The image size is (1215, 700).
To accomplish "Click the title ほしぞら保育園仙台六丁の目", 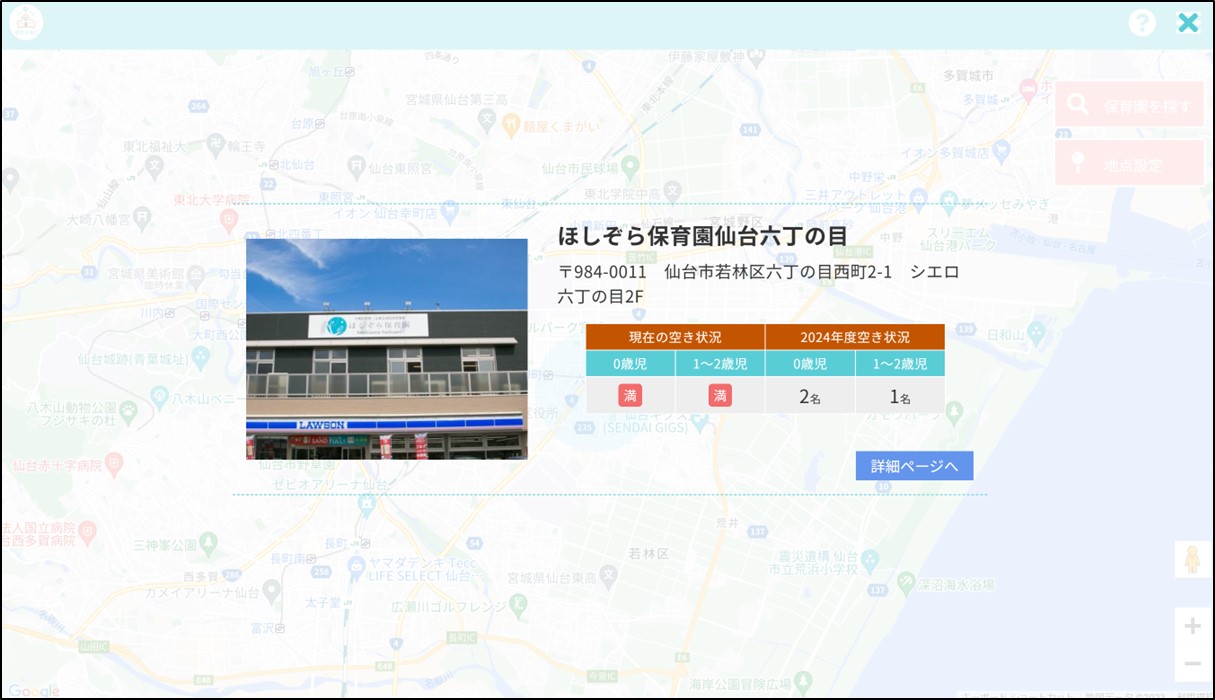I will [702, 236].
